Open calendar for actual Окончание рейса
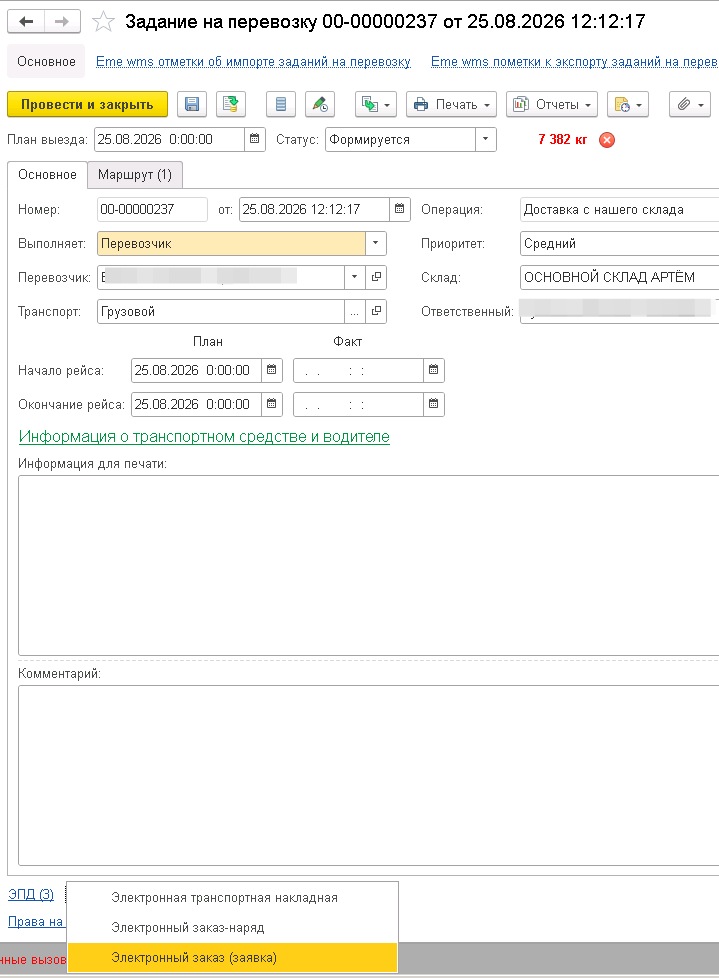The height and width of the screenshot is (978, 719). pos(433,404)
